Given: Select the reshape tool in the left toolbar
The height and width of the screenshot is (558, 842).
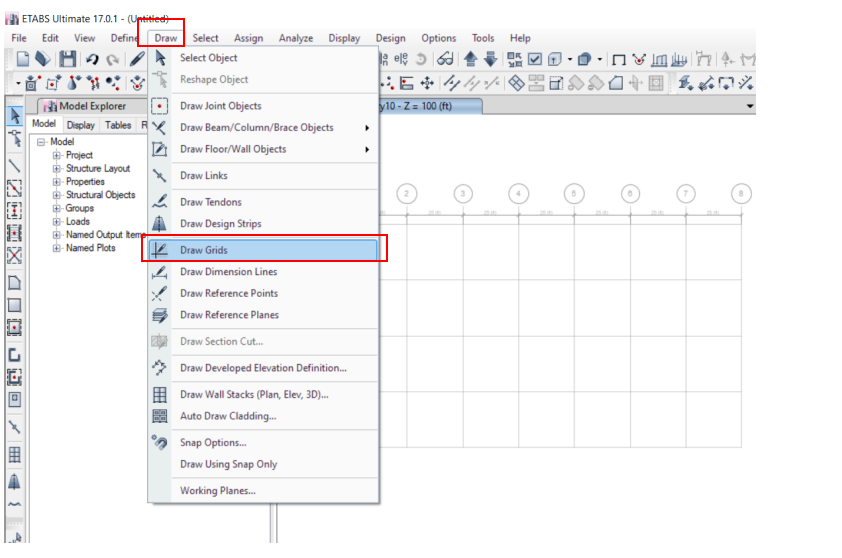Looking at the screenshot, I should point(15,139).
